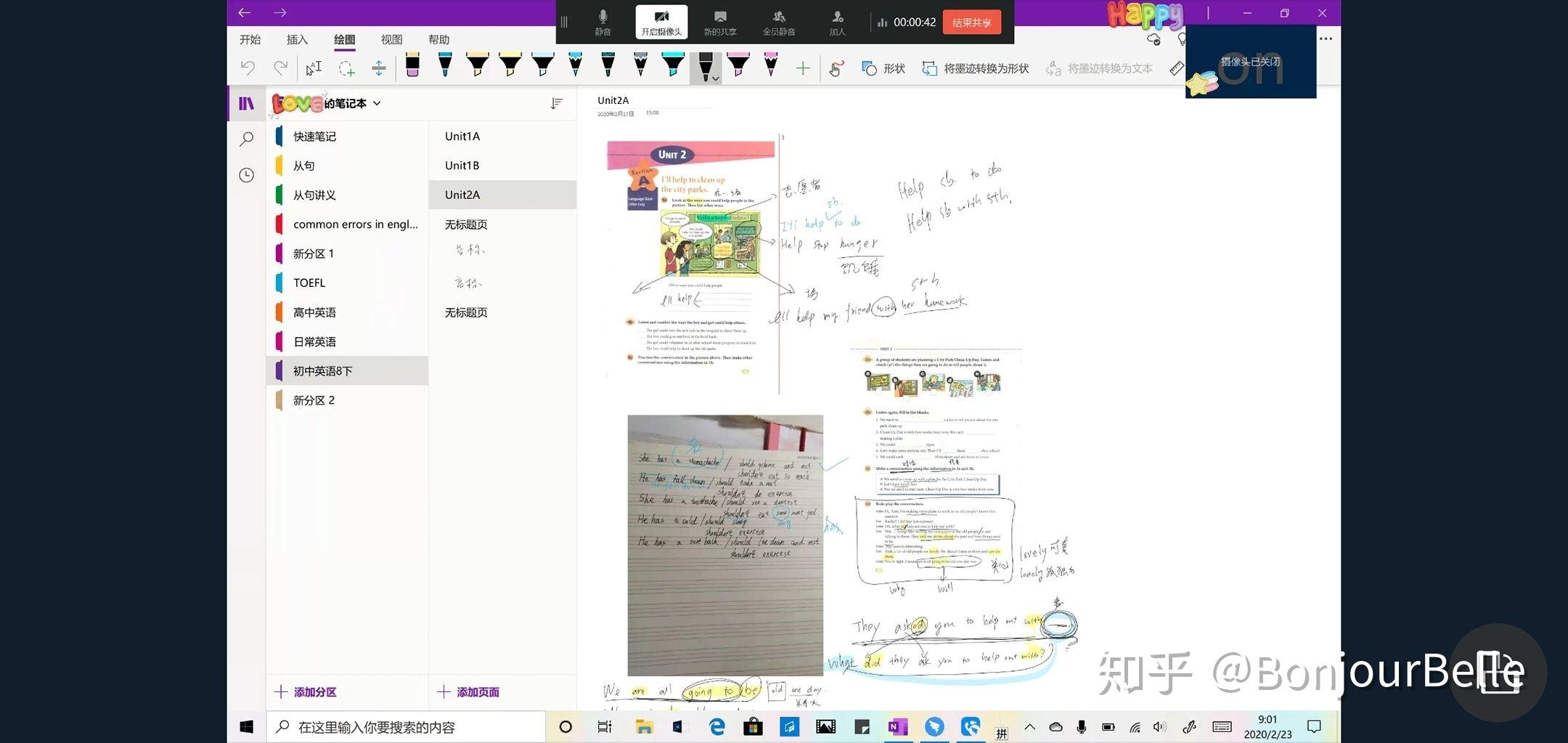The width and height of the screenshot is (1568, 743).
Task: Navigate back with the left arrow in title bar
Action: click(245, 12)
